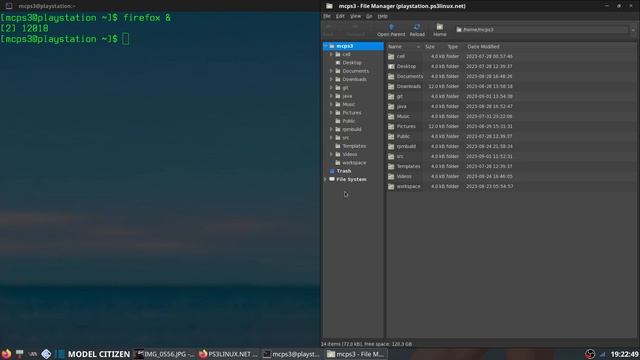Expand the Downloads folder in the tree
Viewport: 640px width, 360px height.
point(331,79)
